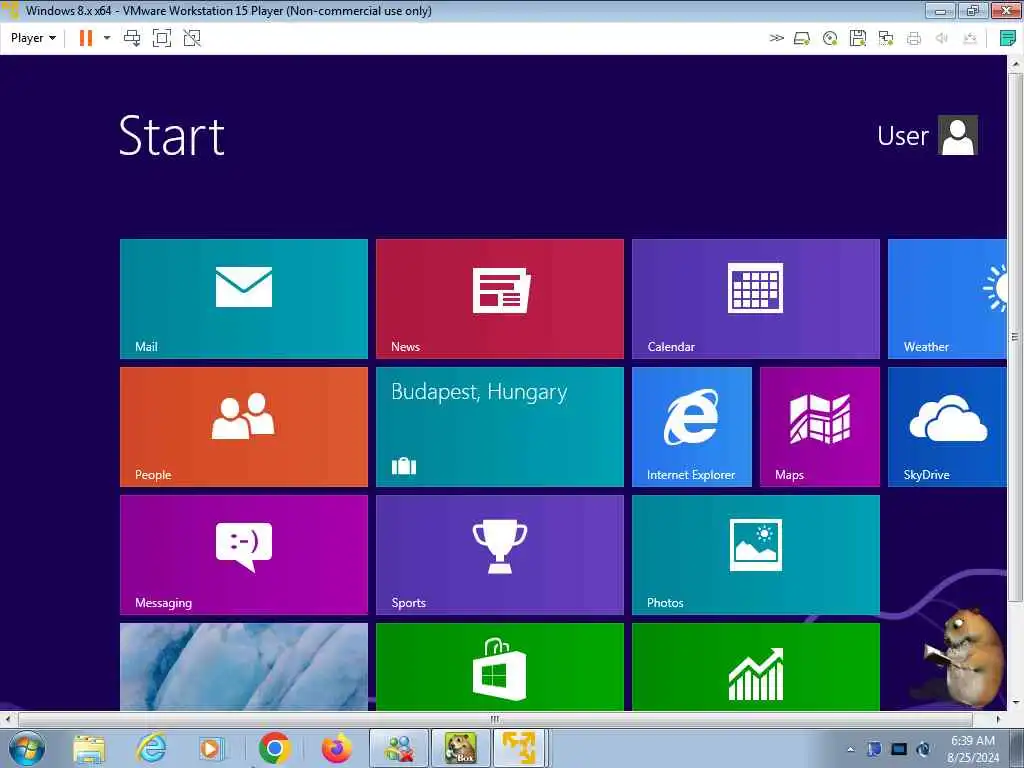
Task: Send Ctrl+Alt+Del to the virtual machine
Action: pyautogui.click(x=132, y=38)
